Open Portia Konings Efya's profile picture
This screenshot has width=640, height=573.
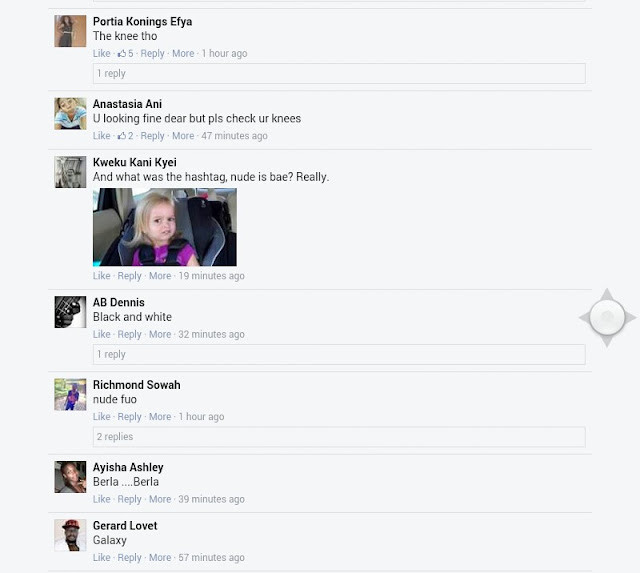70,31
